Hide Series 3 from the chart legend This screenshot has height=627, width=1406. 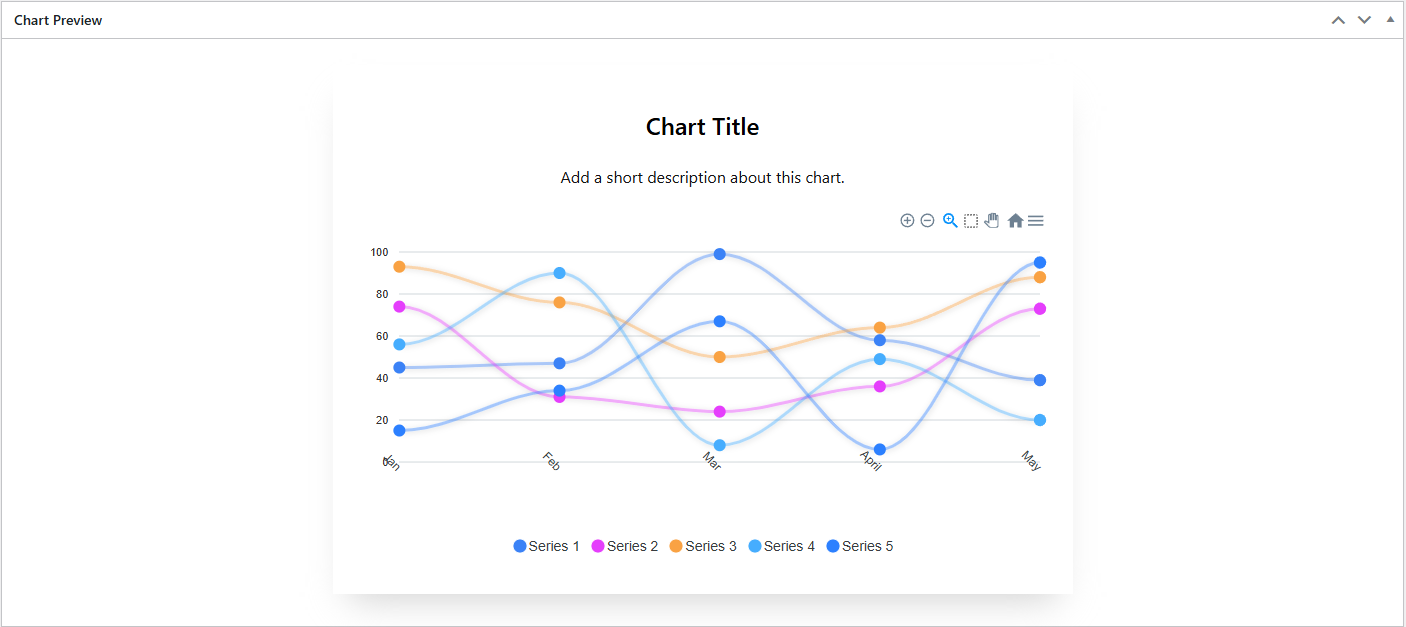(703, 546)
